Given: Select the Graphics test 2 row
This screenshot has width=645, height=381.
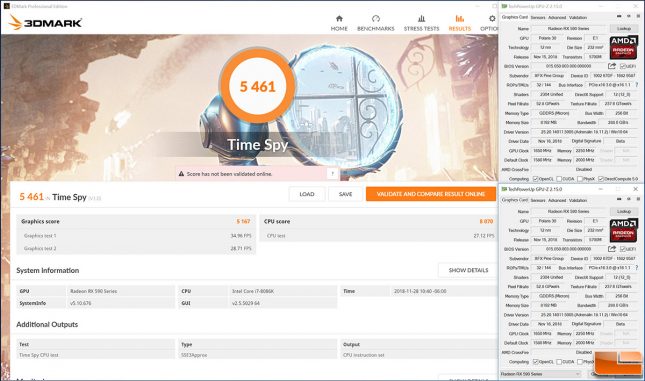Looking at the screenshot, I should point(136,249).
